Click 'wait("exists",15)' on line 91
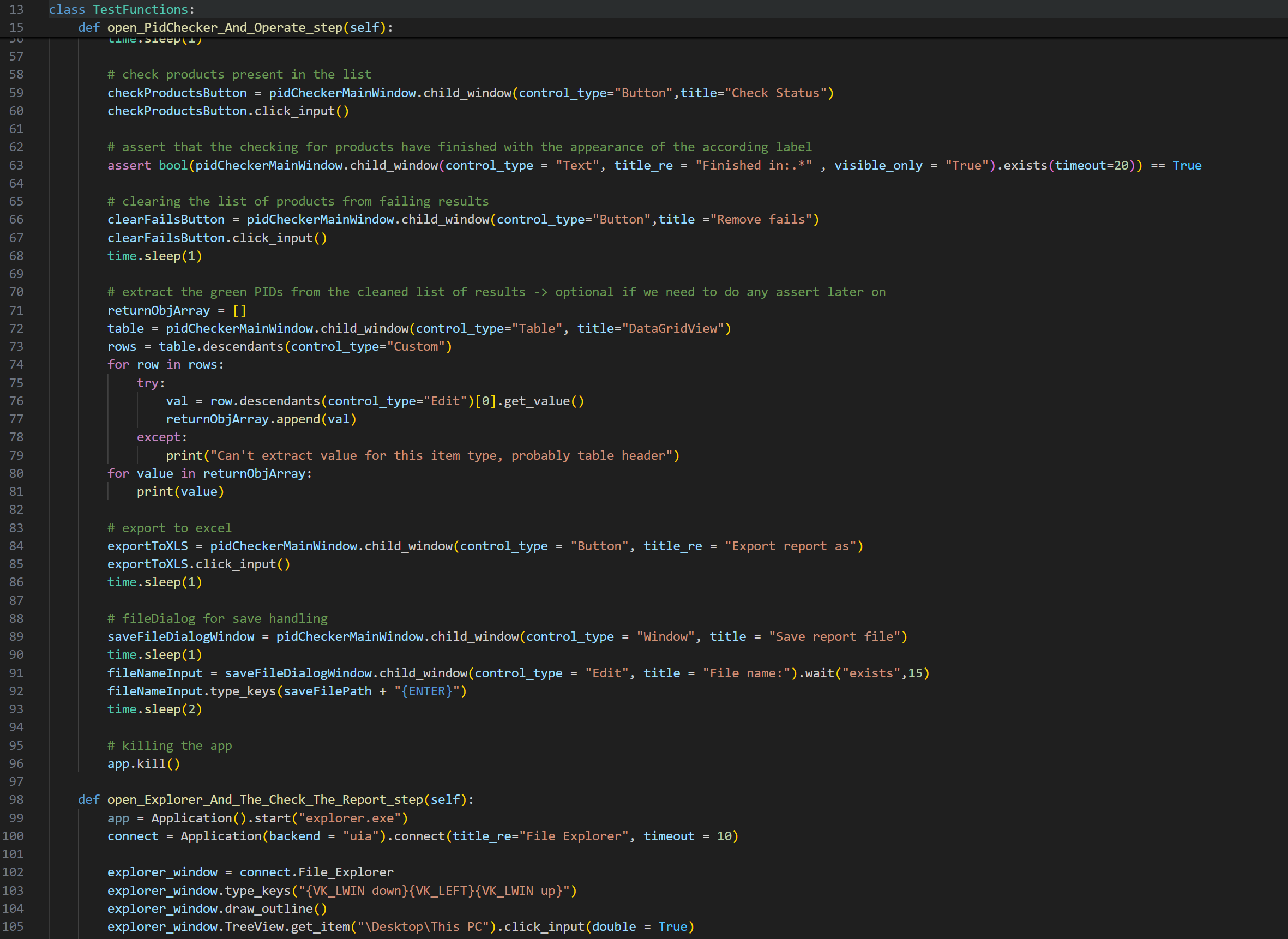Viewport: 1288px width, 939px height. click(x=868, y=673)
